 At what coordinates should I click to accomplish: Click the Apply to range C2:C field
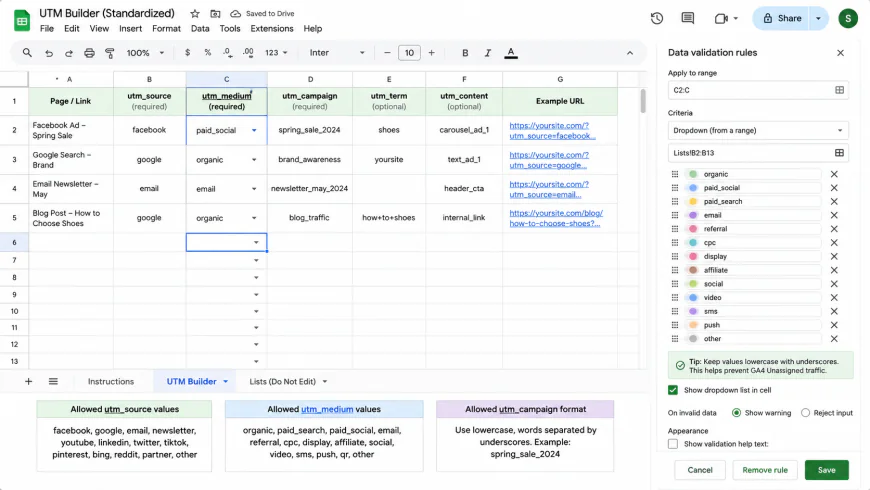[x=758, y=90]
